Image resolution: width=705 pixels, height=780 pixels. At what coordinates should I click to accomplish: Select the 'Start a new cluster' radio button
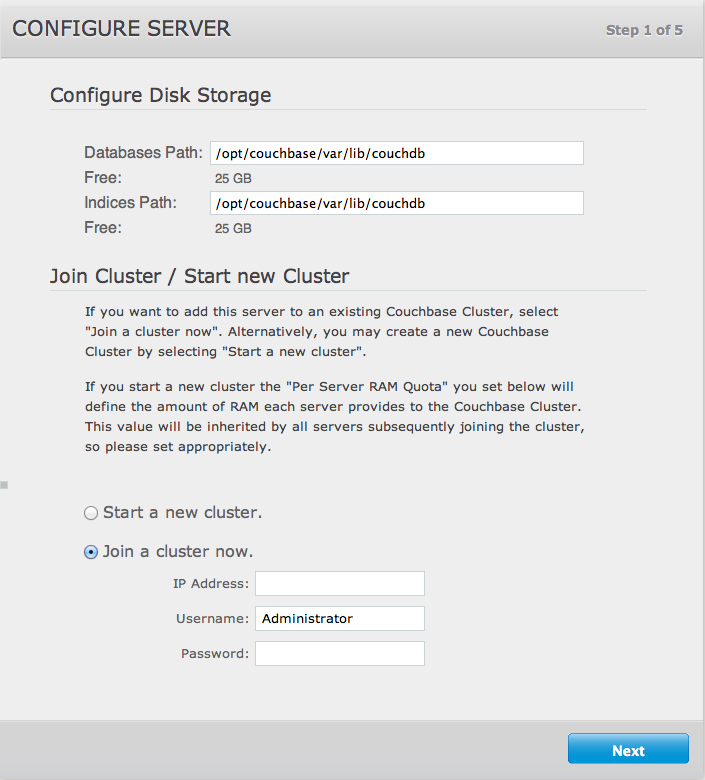[91, 513]
